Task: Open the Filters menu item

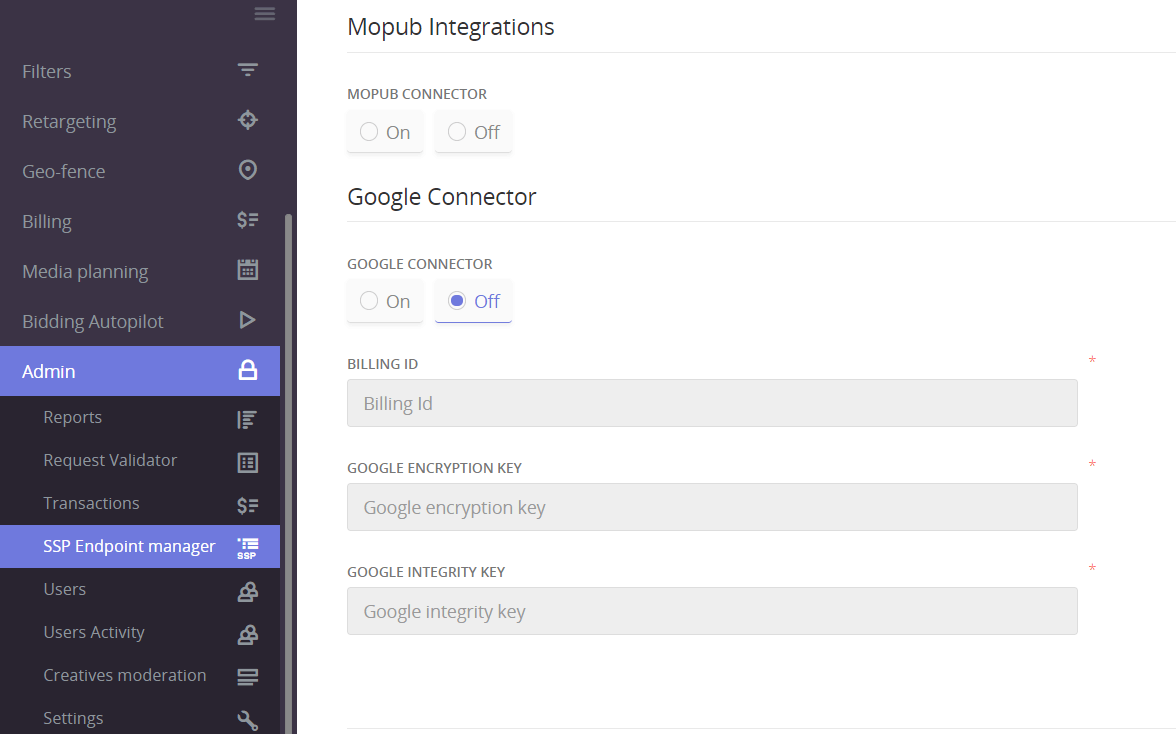Action: (140, 71)
